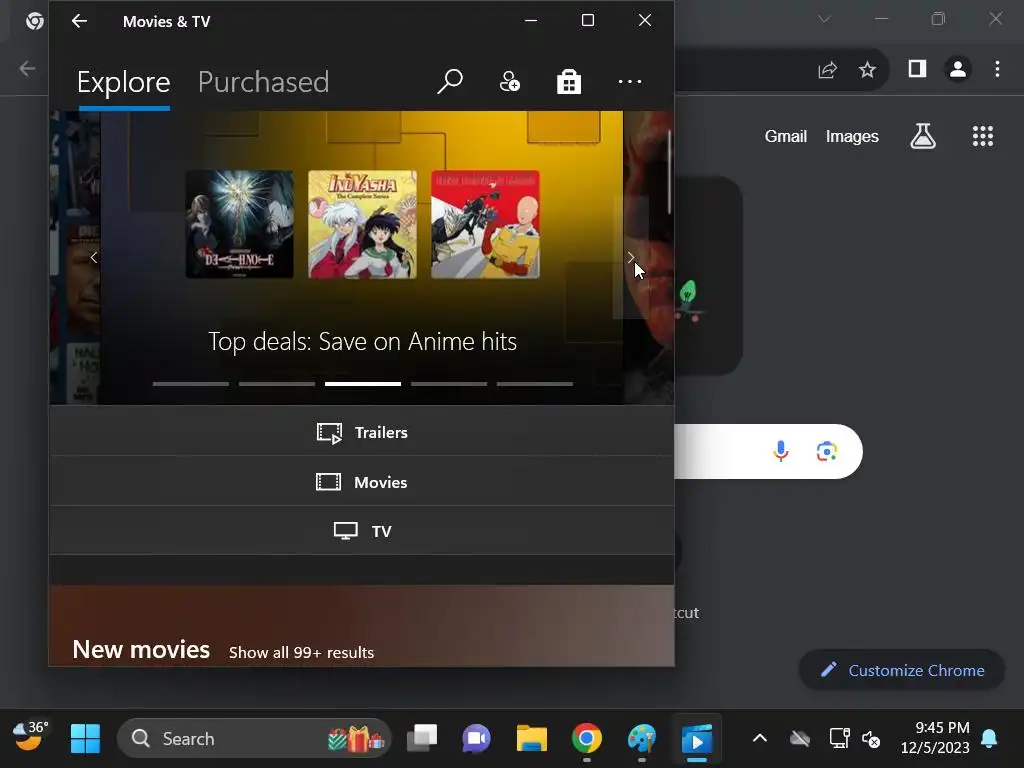Switch to the Explore tab
This screenshot has height=768, width=1024.
(123, 82)
